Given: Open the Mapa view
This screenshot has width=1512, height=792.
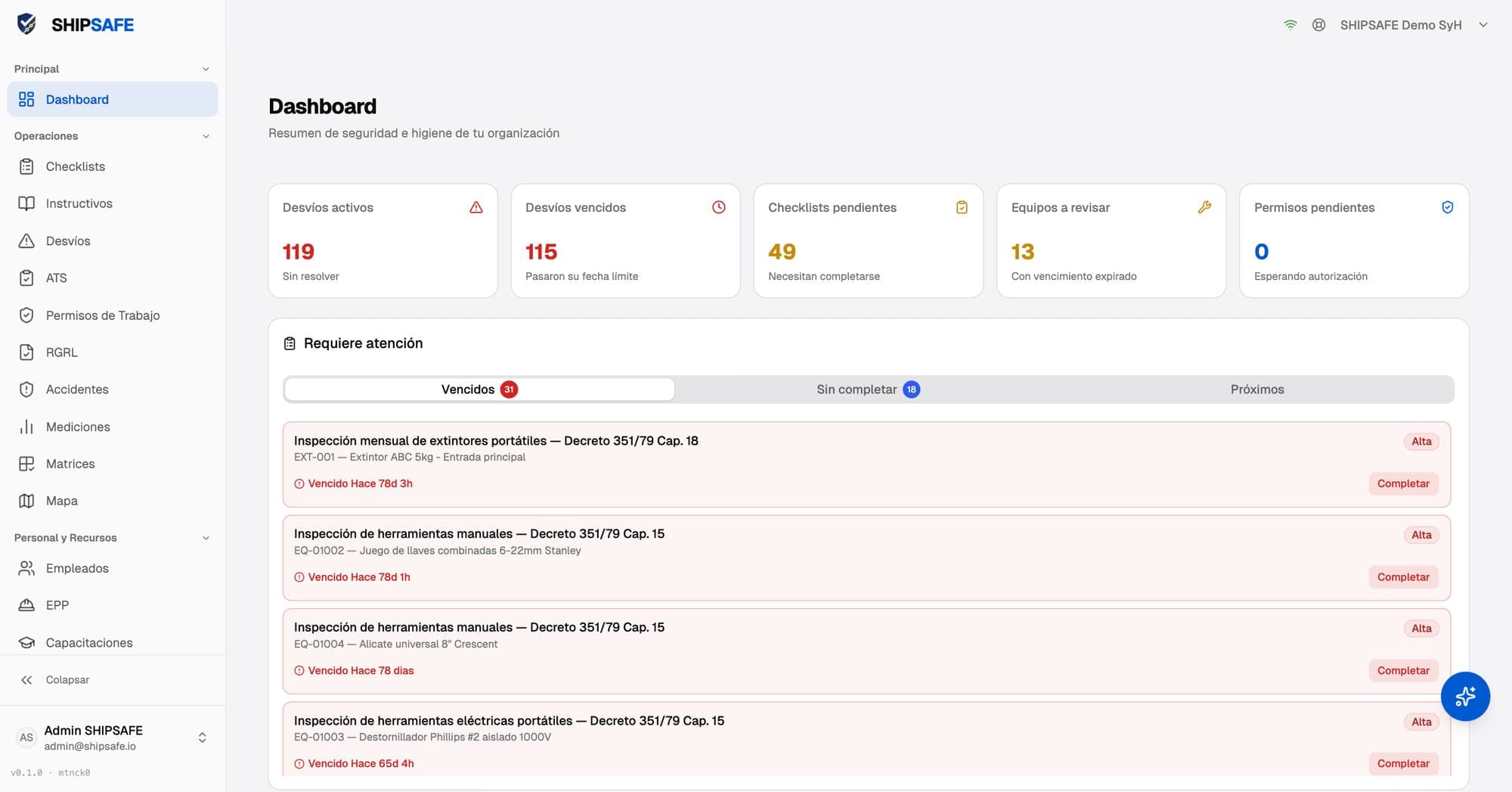Looking at the screenshot, I should (113, 501).
